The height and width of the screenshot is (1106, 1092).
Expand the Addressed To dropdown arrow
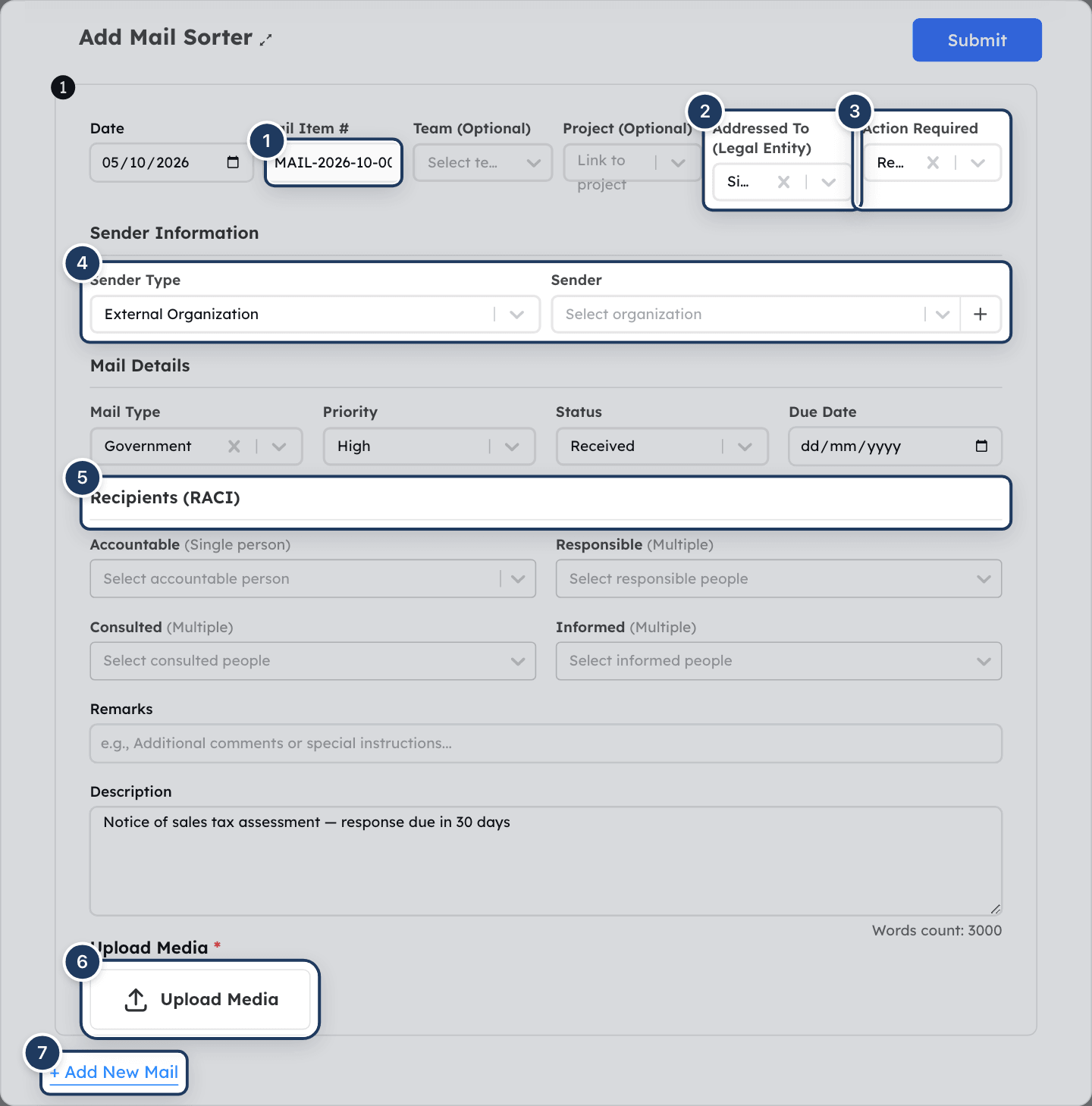point(829,182)
